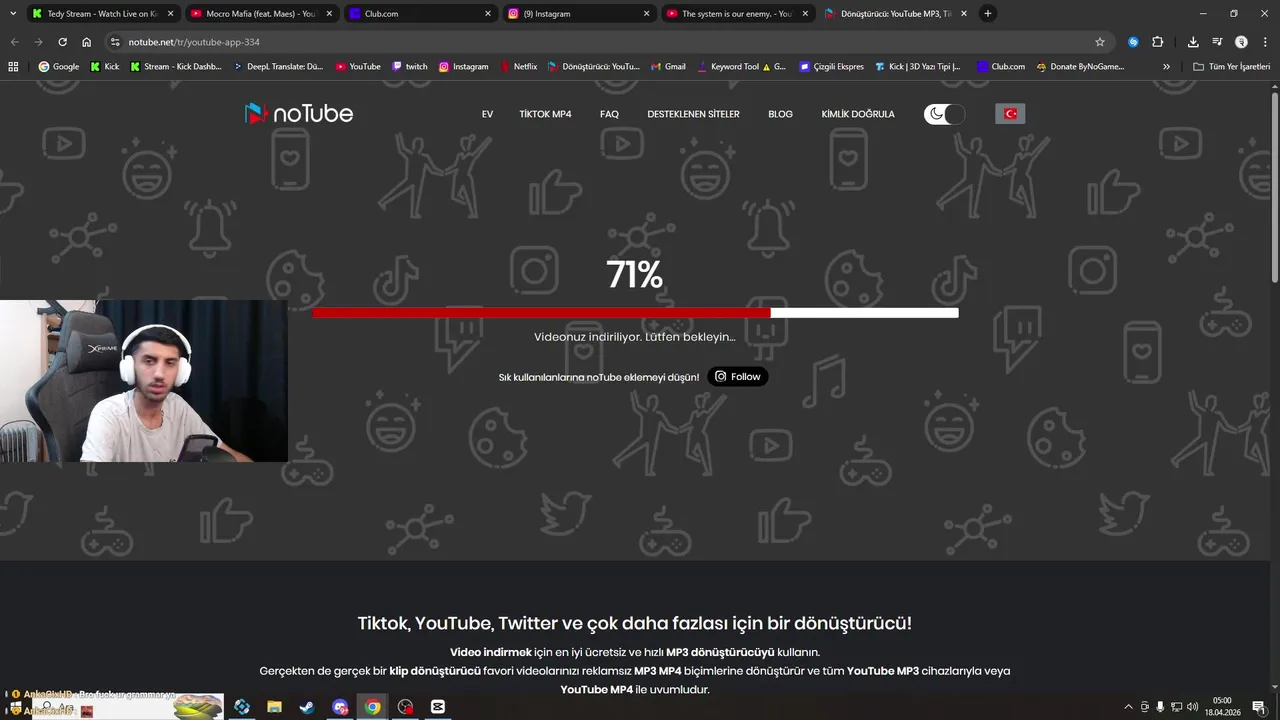Open DESTEKLENEN SİTELER page
The width and height of the screenshot is (1280, 720).
[x=693, y=114]
